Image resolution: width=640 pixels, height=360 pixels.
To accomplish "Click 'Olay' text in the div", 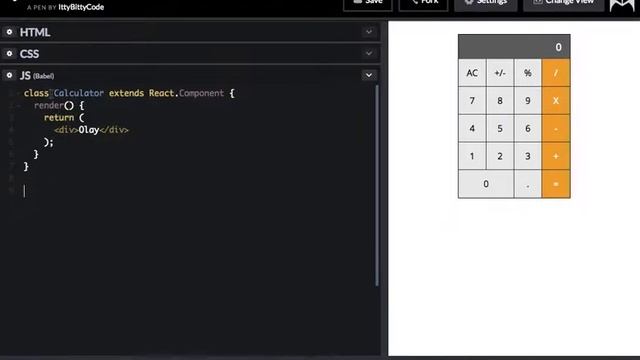I will tap(89, 130).
